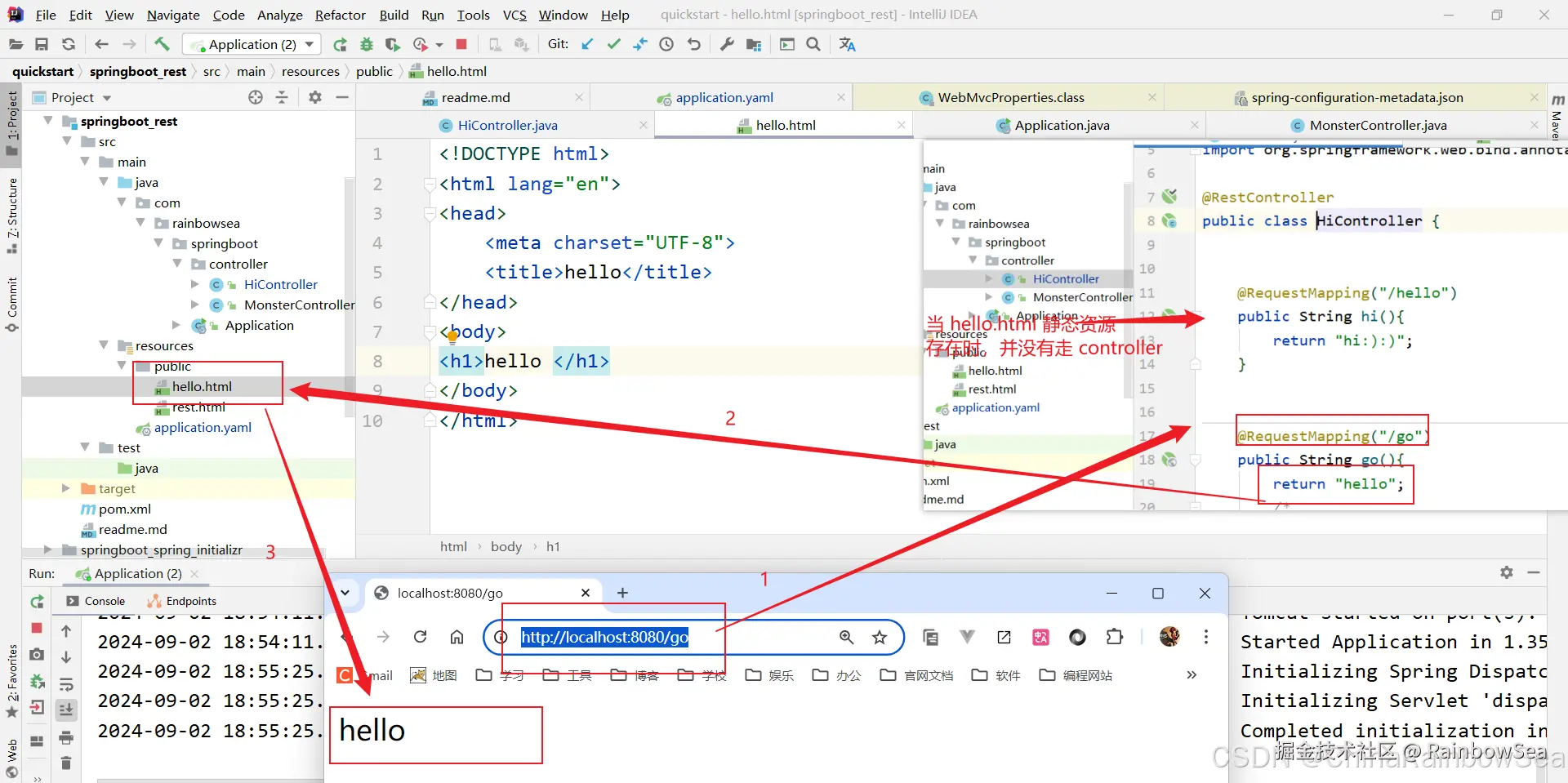Click the Print icon in Run console

coord(66,737)
